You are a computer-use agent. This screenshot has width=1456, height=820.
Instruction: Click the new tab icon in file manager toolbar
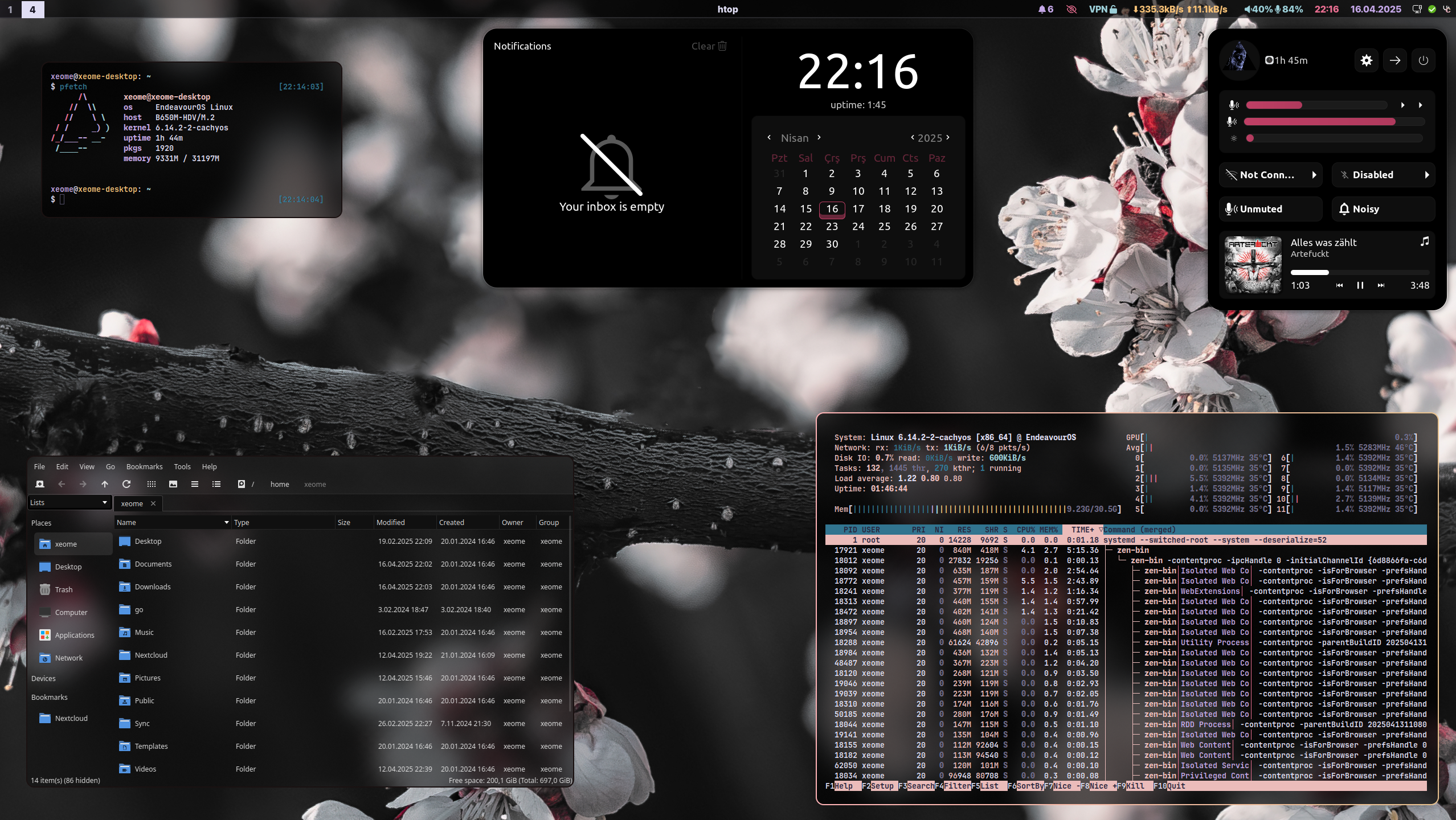pos(40,484)
